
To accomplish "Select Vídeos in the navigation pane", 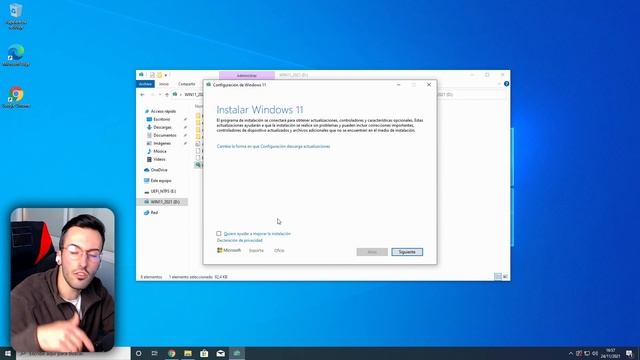I will point(159,159).
